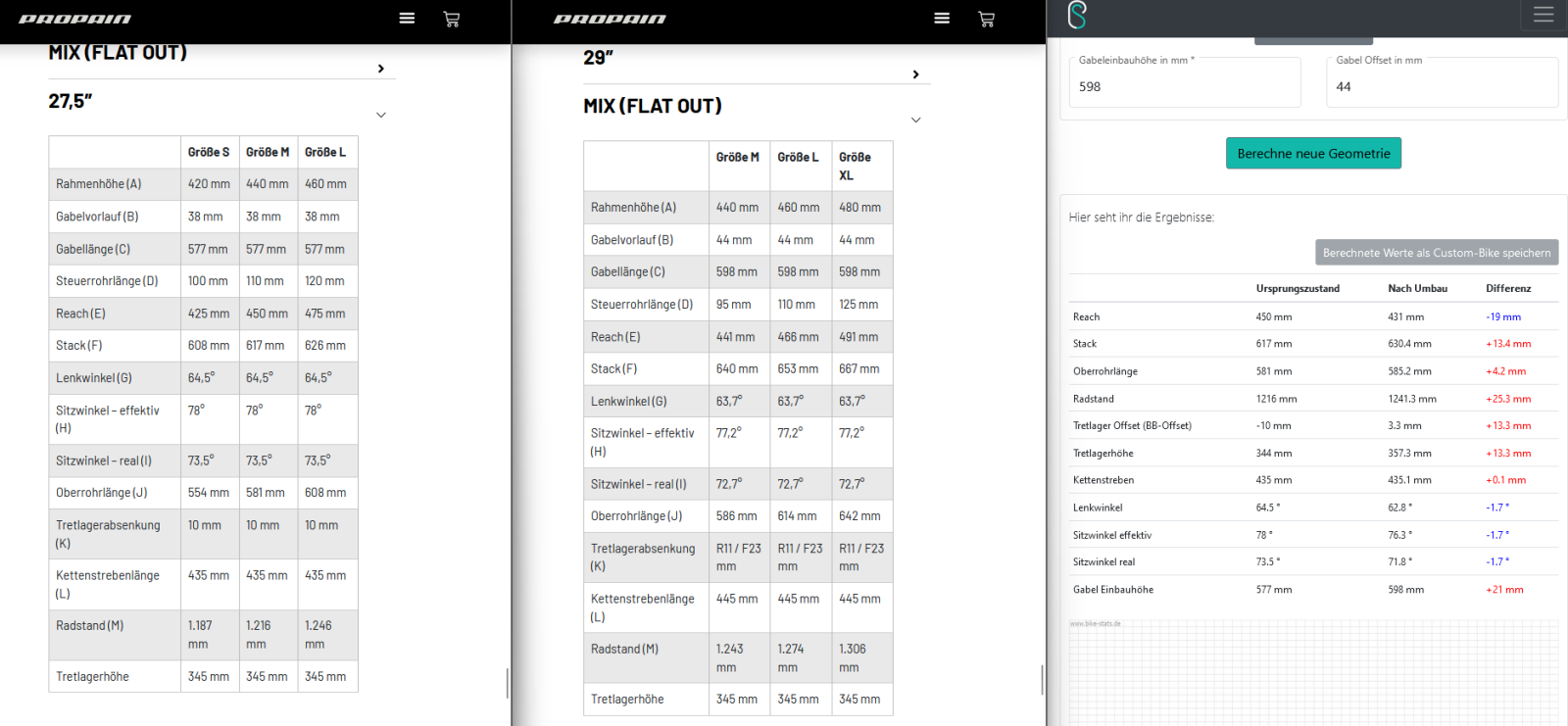Open the bike-stats navigation hamburger menu
Viewport: 1568px width, 726px height.
(1543, 15)
